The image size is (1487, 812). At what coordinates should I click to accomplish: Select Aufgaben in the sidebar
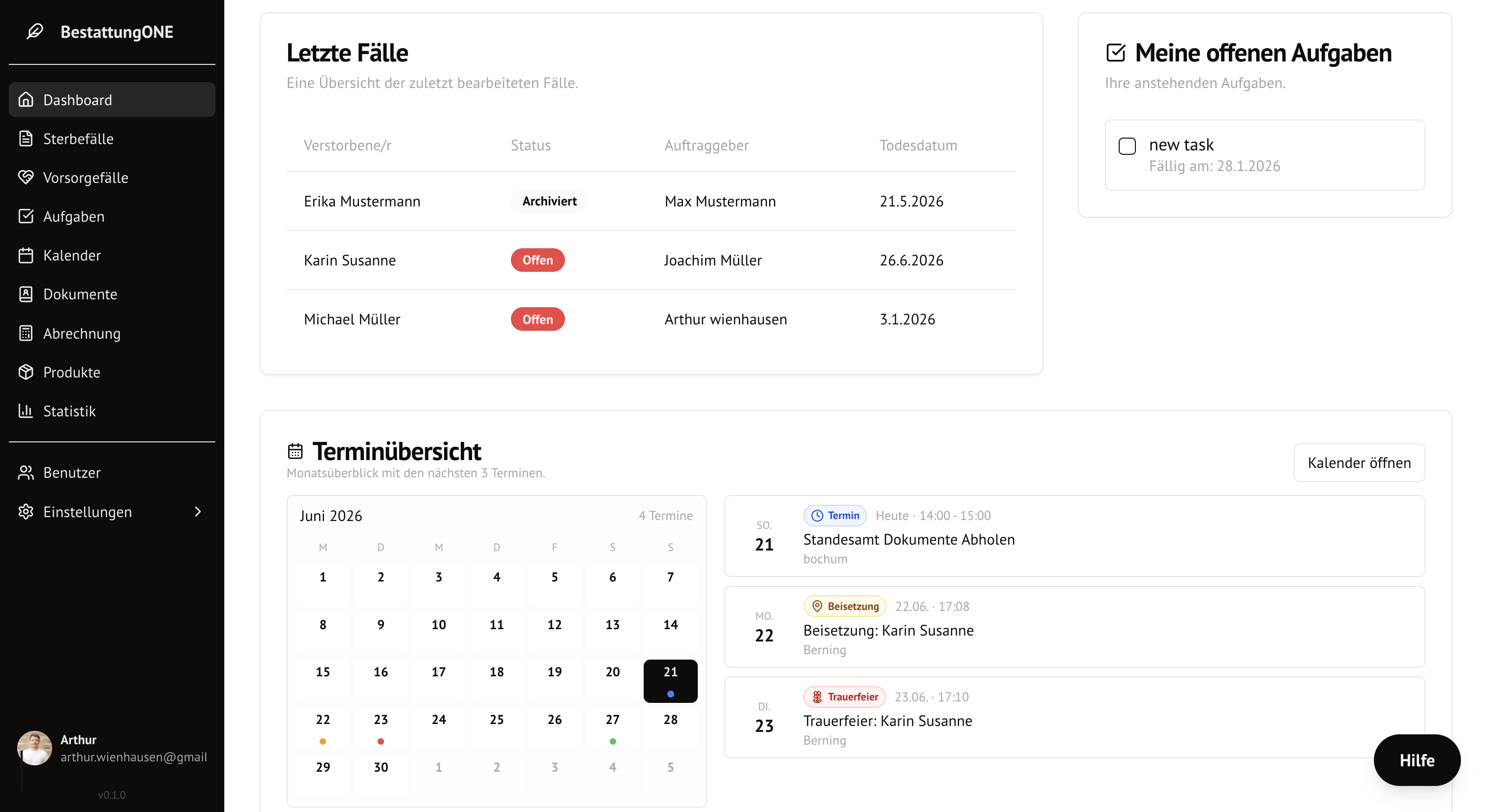[112, 216]
